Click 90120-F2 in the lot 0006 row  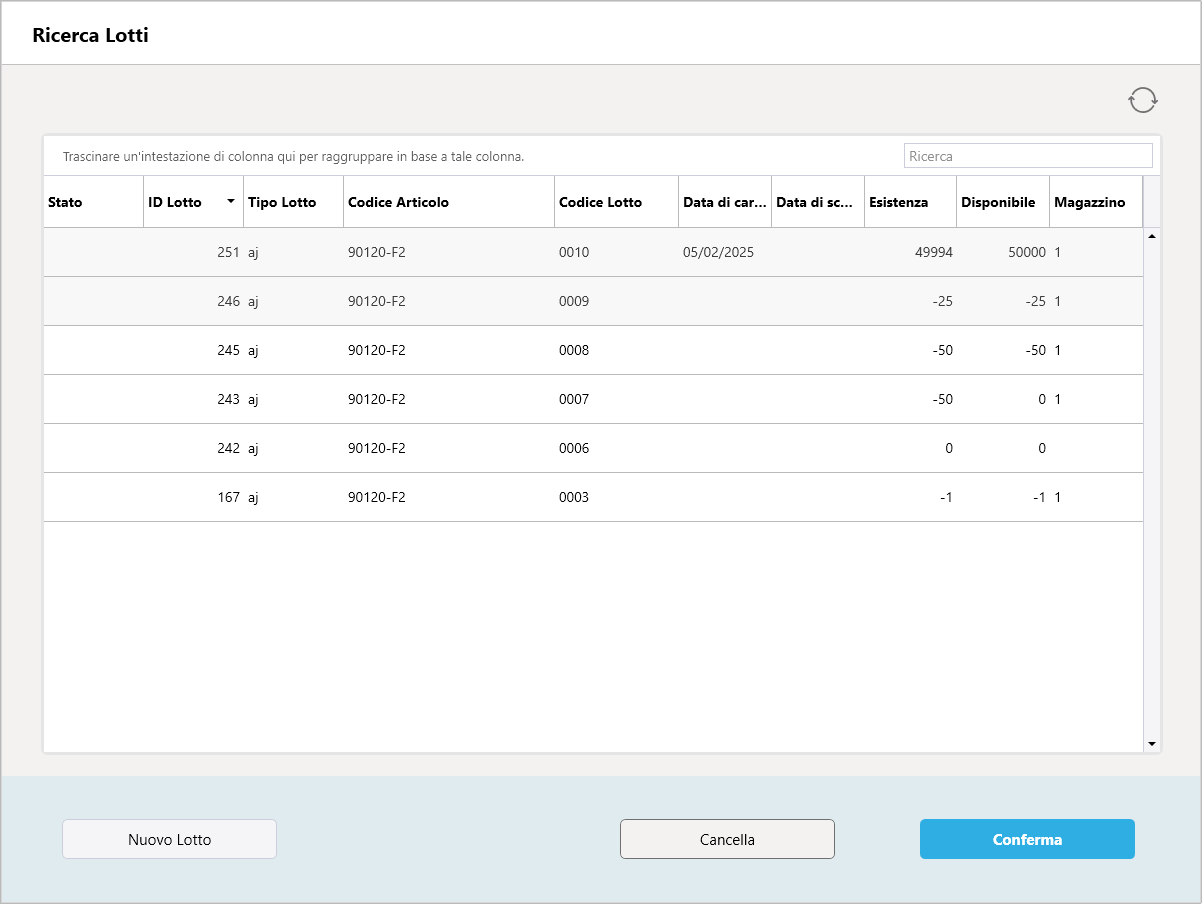(x=377, y=448)
